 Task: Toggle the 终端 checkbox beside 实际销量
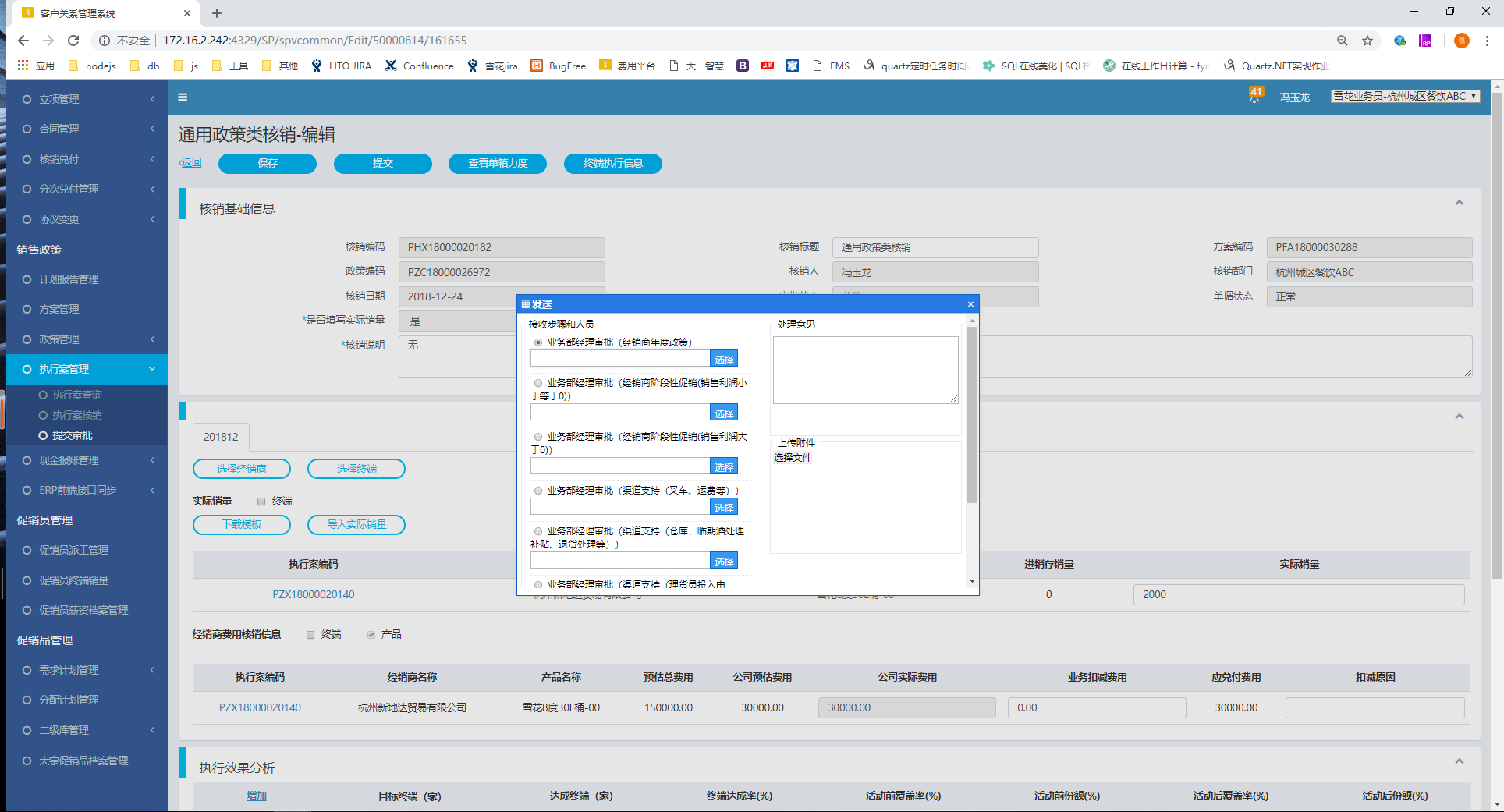tap(261, 502)
